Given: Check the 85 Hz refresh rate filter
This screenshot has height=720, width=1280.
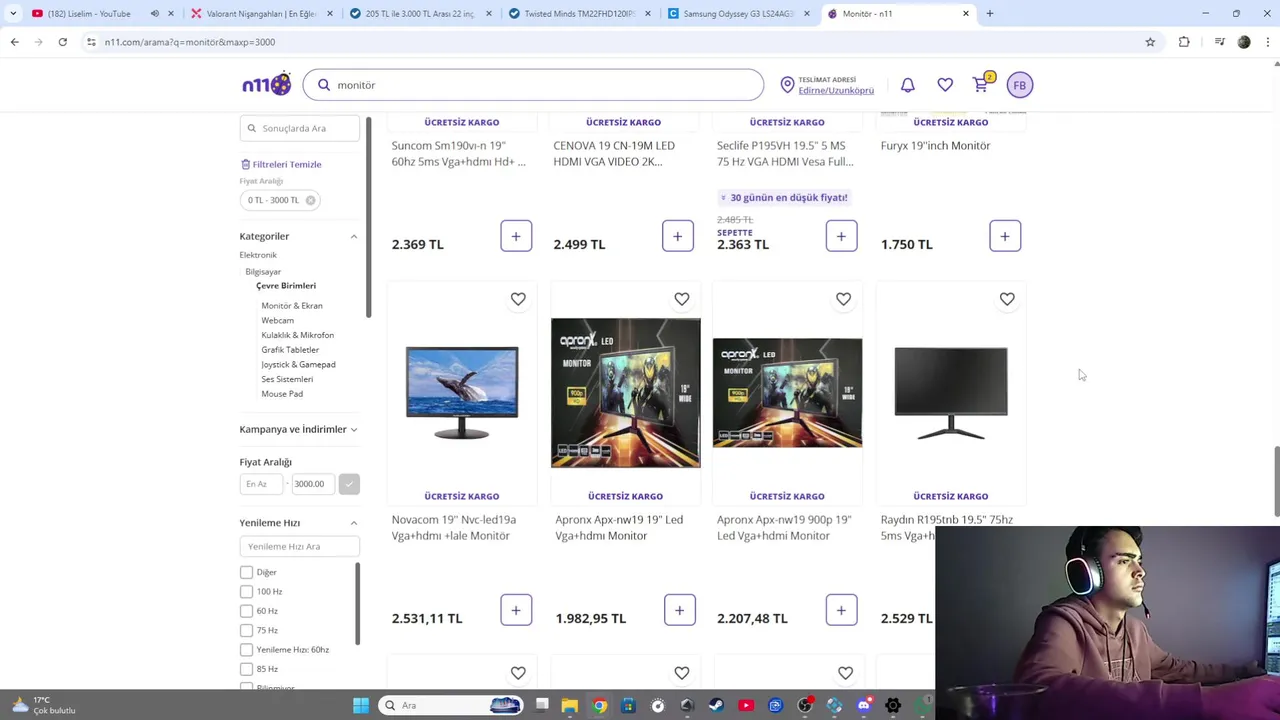Looking at the screenshot, I should [x=246, y=669].
